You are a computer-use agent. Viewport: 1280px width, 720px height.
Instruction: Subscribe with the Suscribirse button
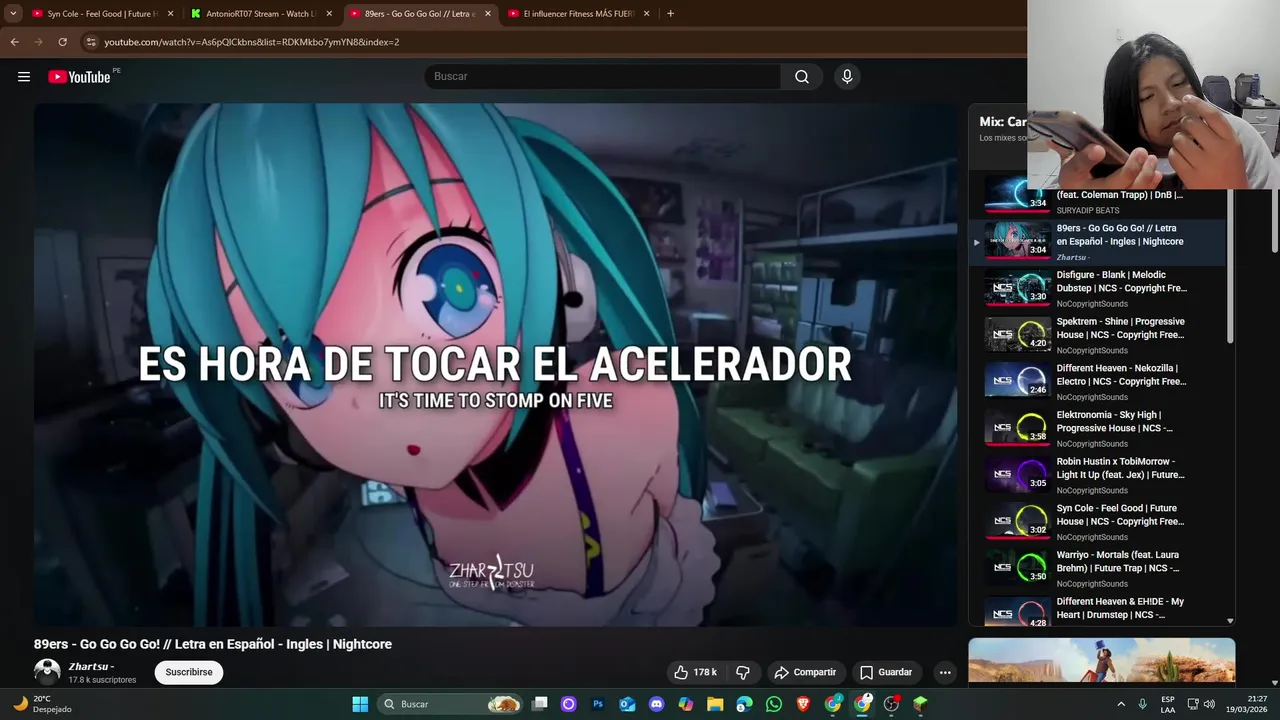coord(189,672)
